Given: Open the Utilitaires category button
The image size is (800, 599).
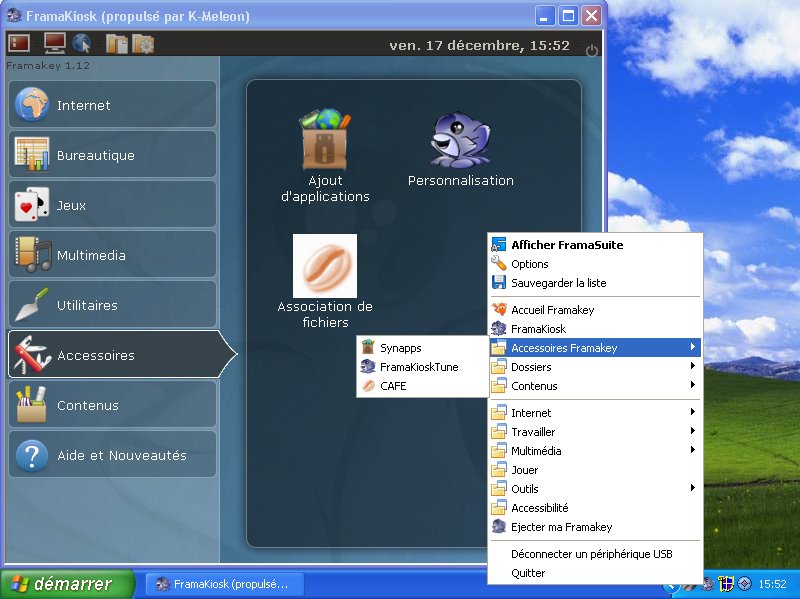Looking at the screenshot, I should point(112,304).
